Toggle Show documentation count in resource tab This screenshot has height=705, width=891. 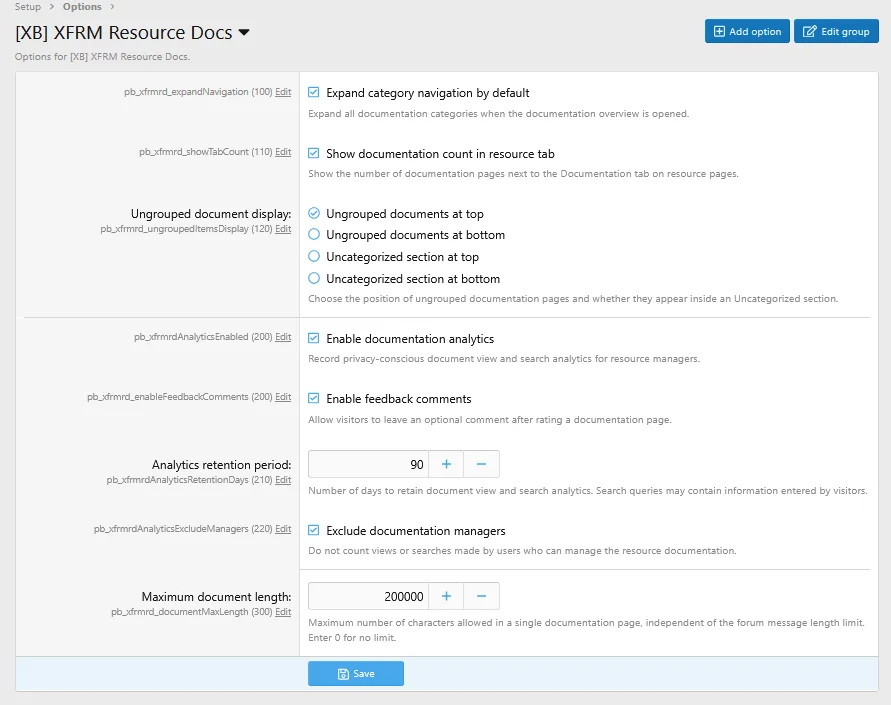tap(314, 153)
